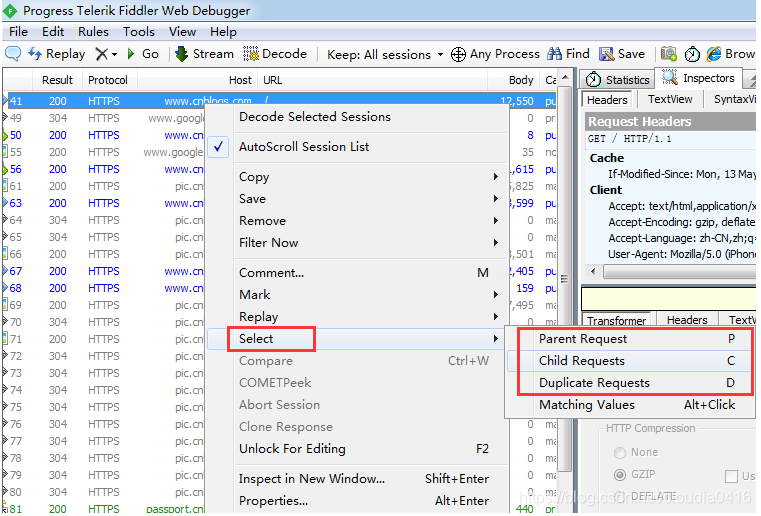Screen dimensions: 761x516
Task: Click the Cache header group label
Action: click(607, 158)
